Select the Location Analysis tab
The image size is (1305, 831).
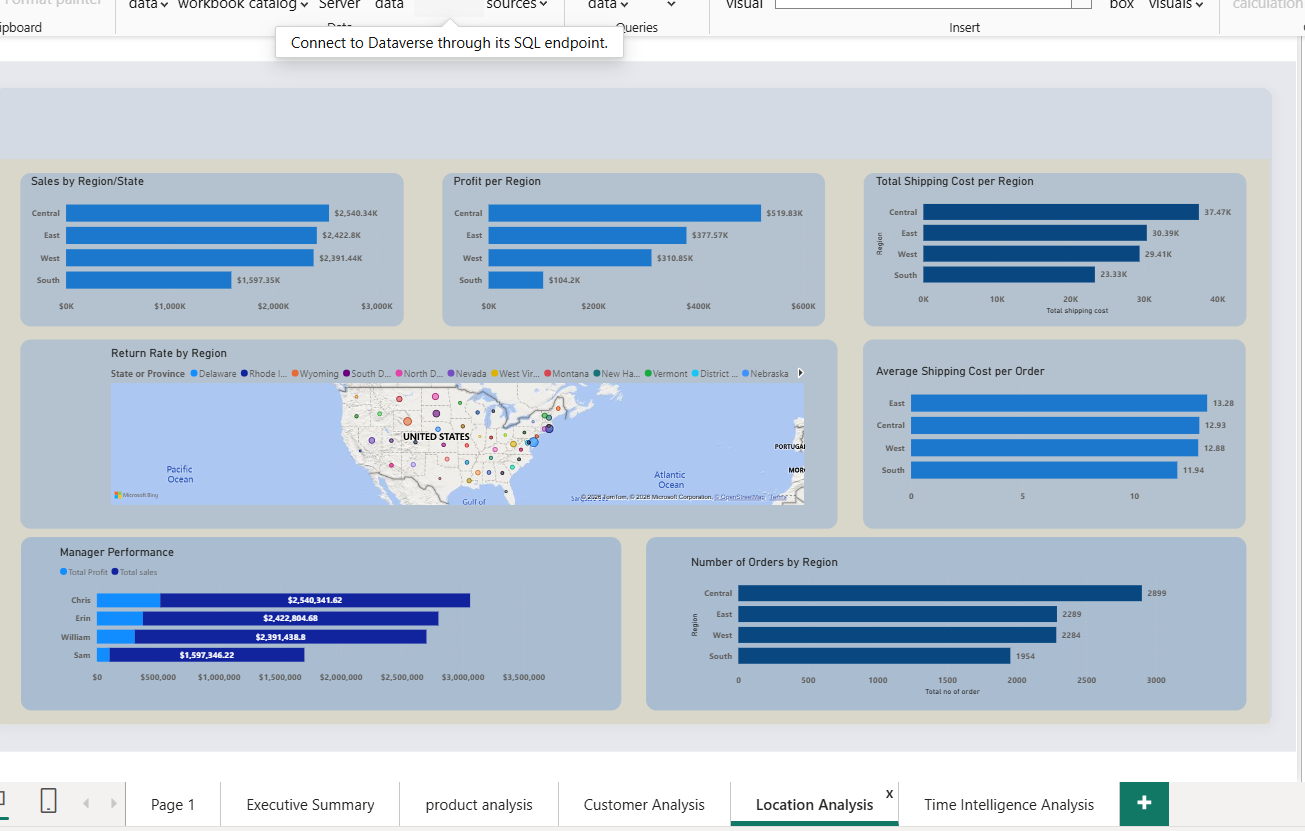point(814,804)
